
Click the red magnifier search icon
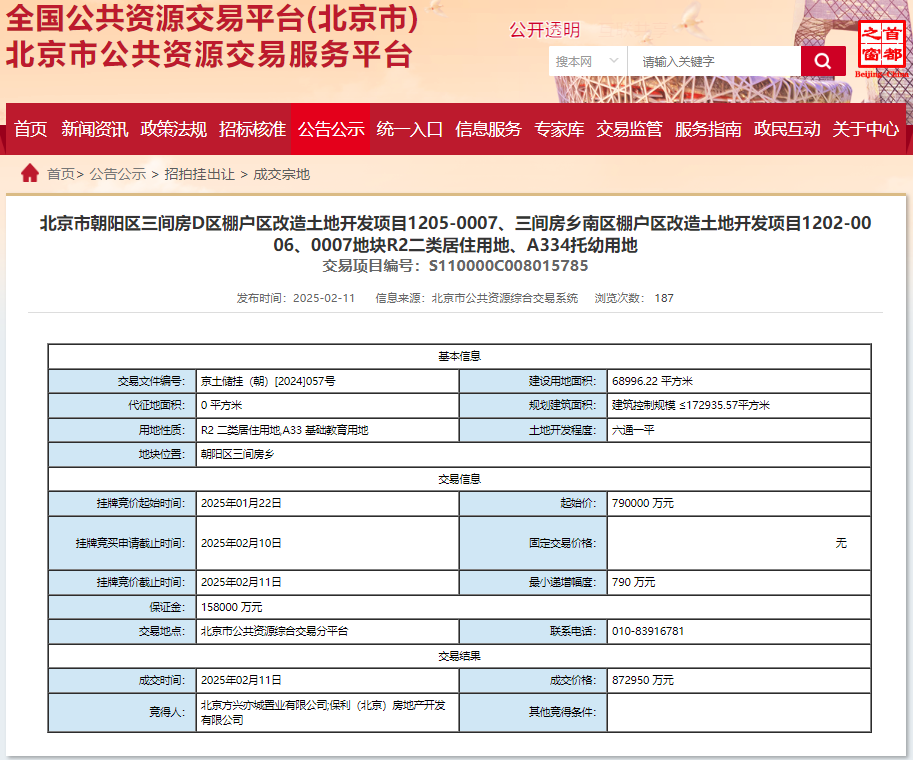click(822, 60)
